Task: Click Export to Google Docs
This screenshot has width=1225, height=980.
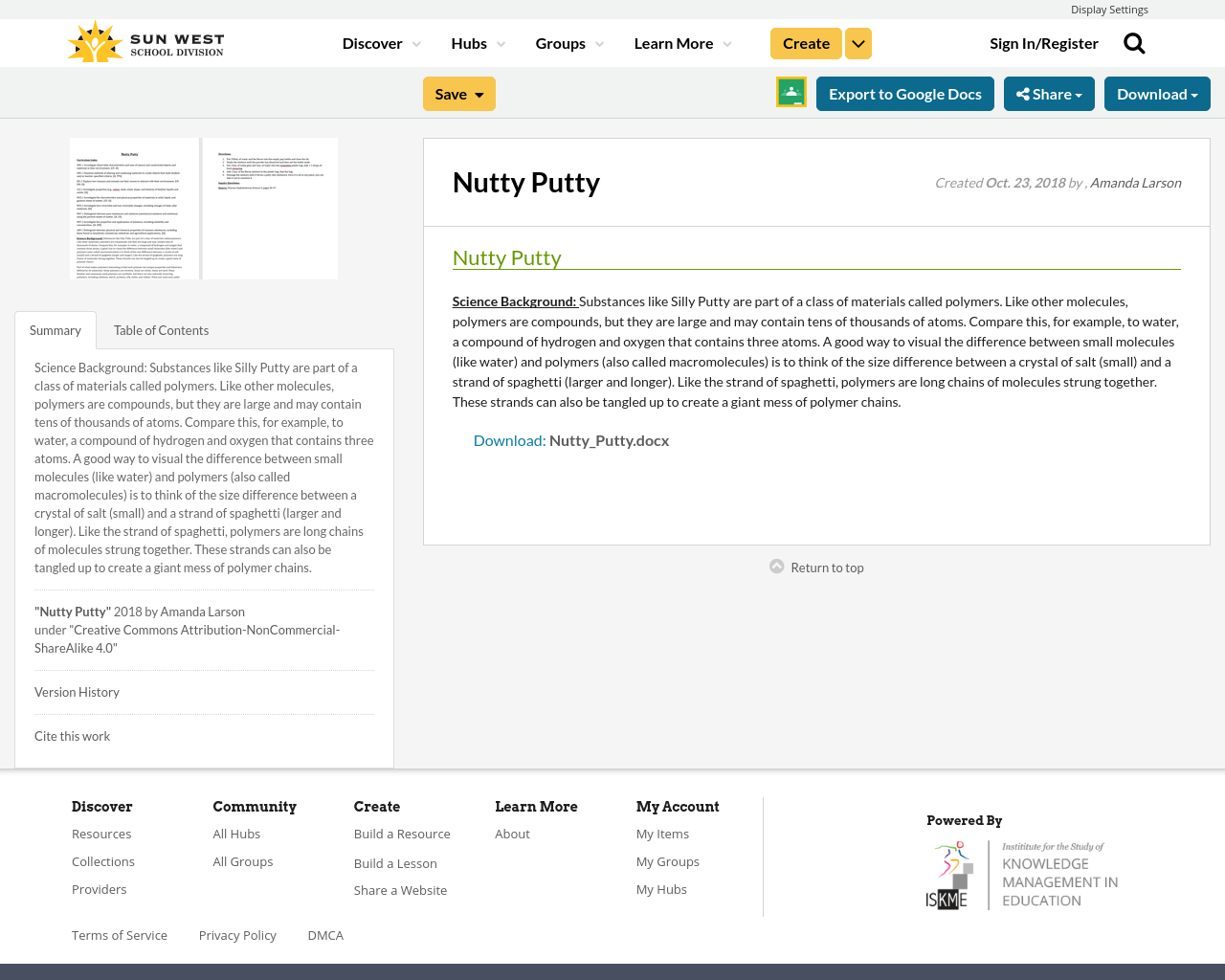Action: (904, 92)
